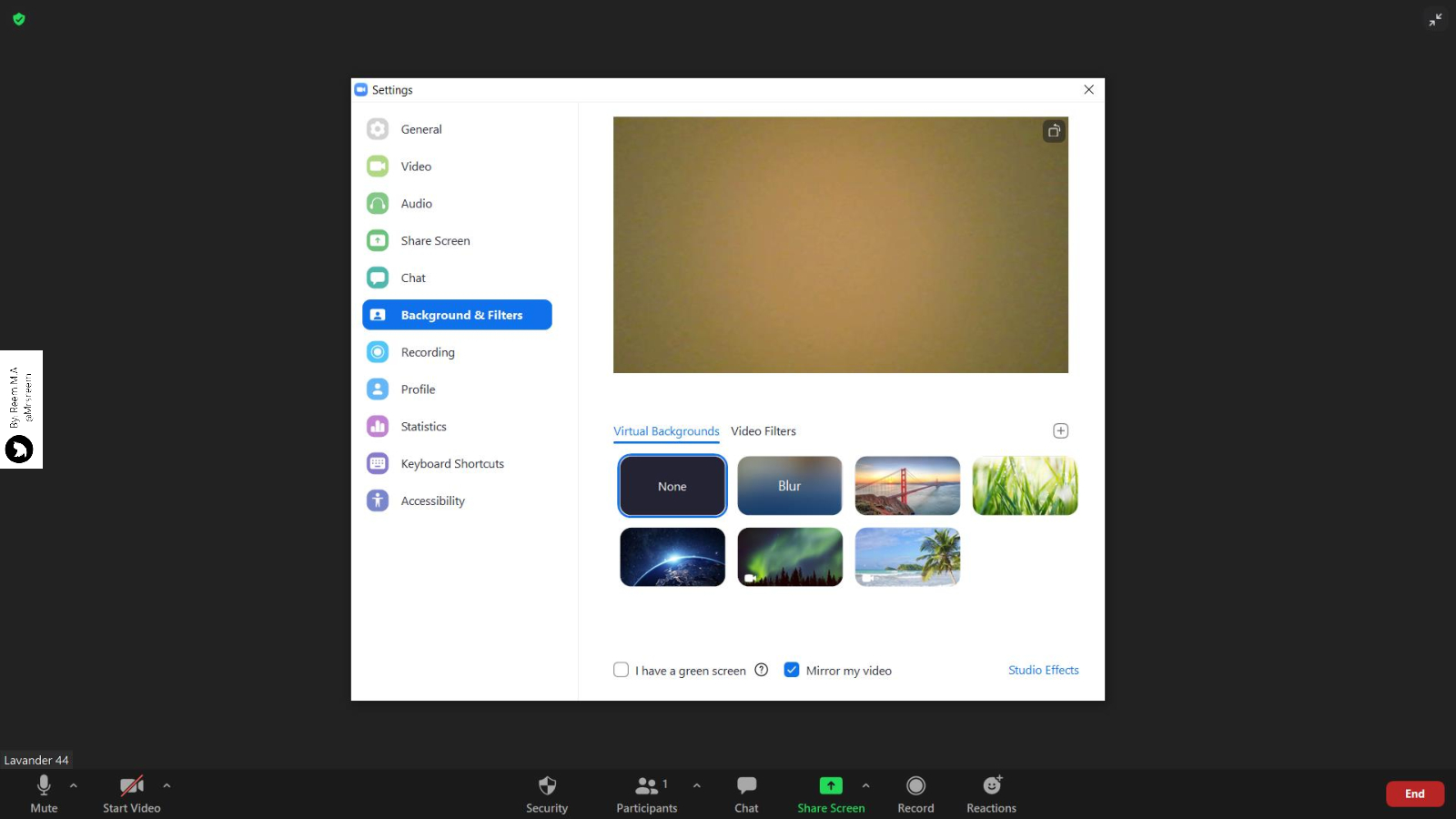Select the Golden Gate Bridge background thumbnail
The height and width of the screenshot is (819, 1456).
point(907,486)
